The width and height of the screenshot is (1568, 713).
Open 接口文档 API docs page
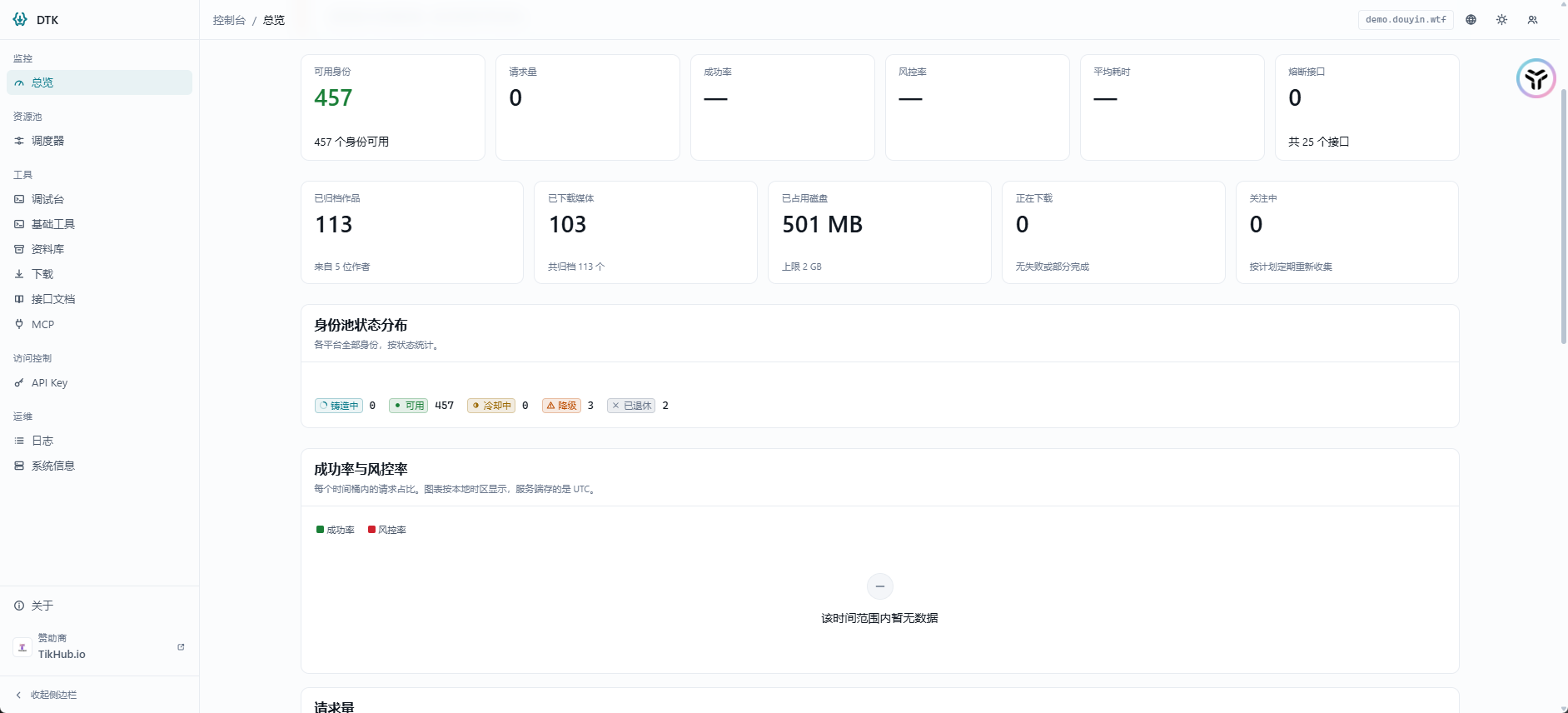[x=99, y=299]
